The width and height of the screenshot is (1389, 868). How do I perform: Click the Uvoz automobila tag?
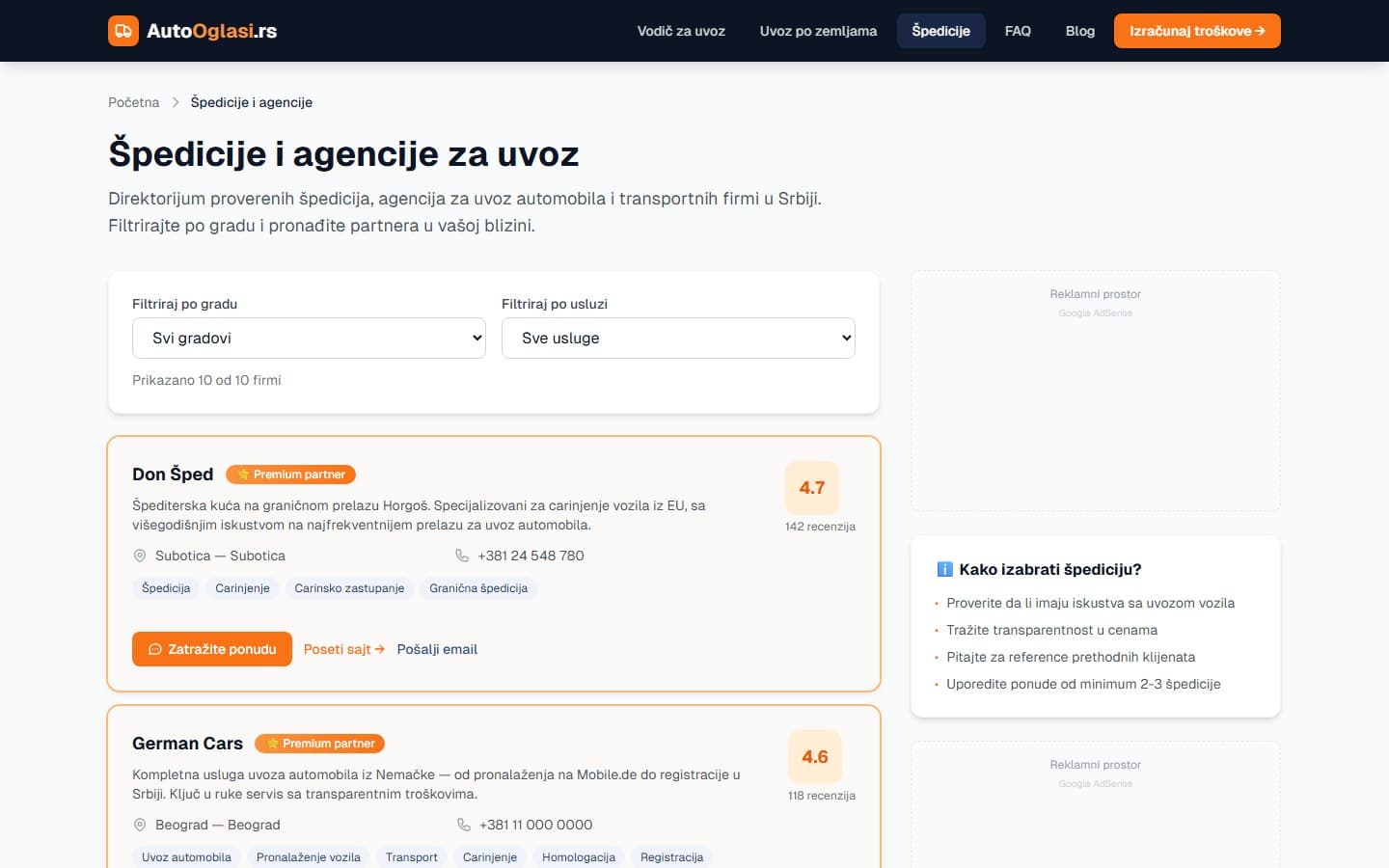(x=186, y=857)
